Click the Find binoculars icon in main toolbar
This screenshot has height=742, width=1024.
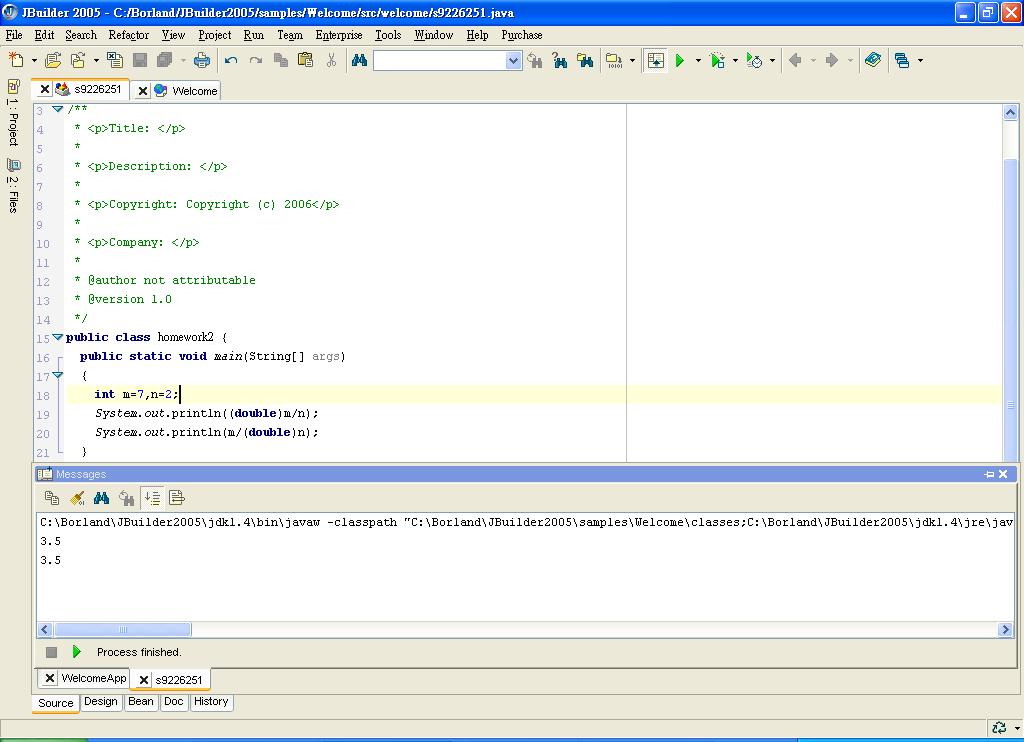(x=359, y=60)
